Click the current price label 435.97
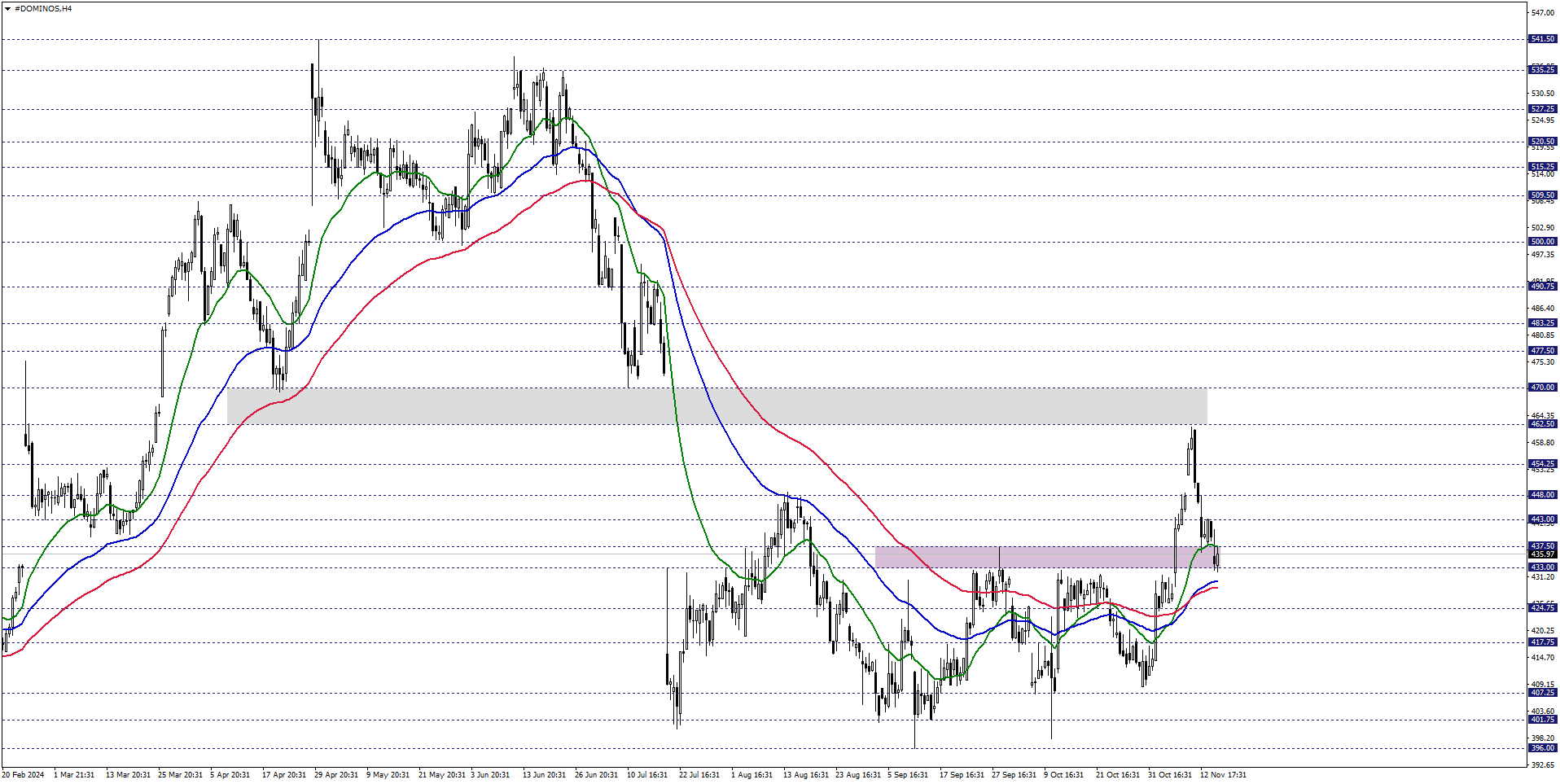1560x784 pixels. [1542, 554]
